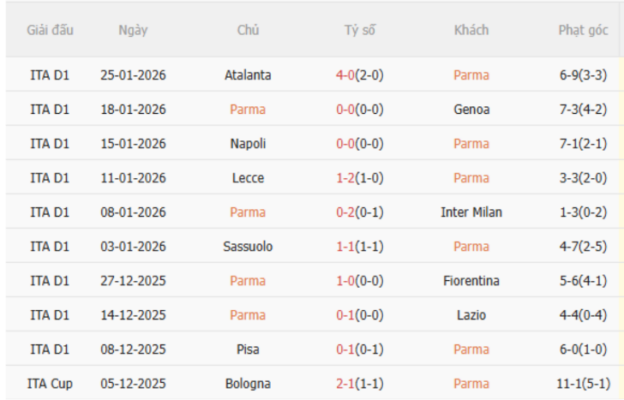Select the Giải đấu column header
The height and width of the screenshot is (400, 624).
click(49, 30)
